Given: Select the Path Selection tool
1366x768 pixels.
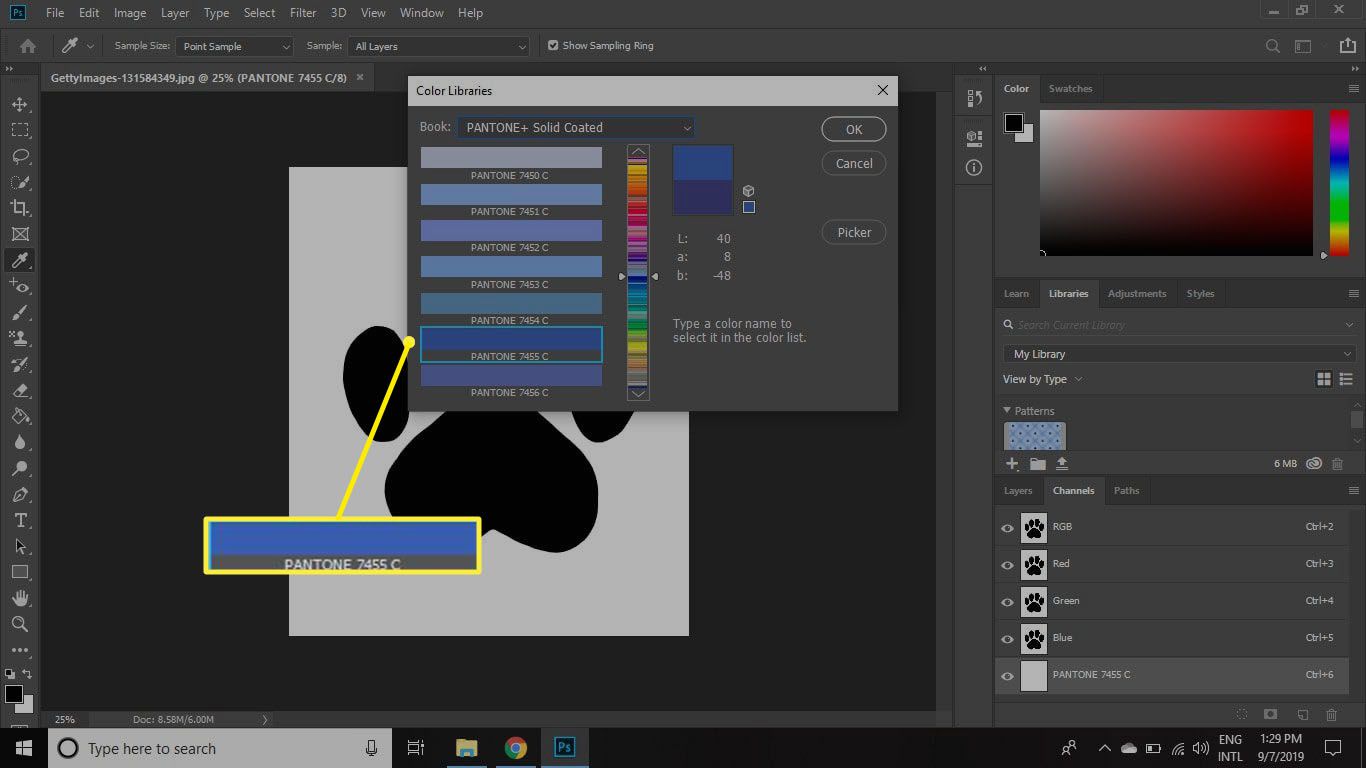Looking at the screenshot, I should tap(20, 547).
